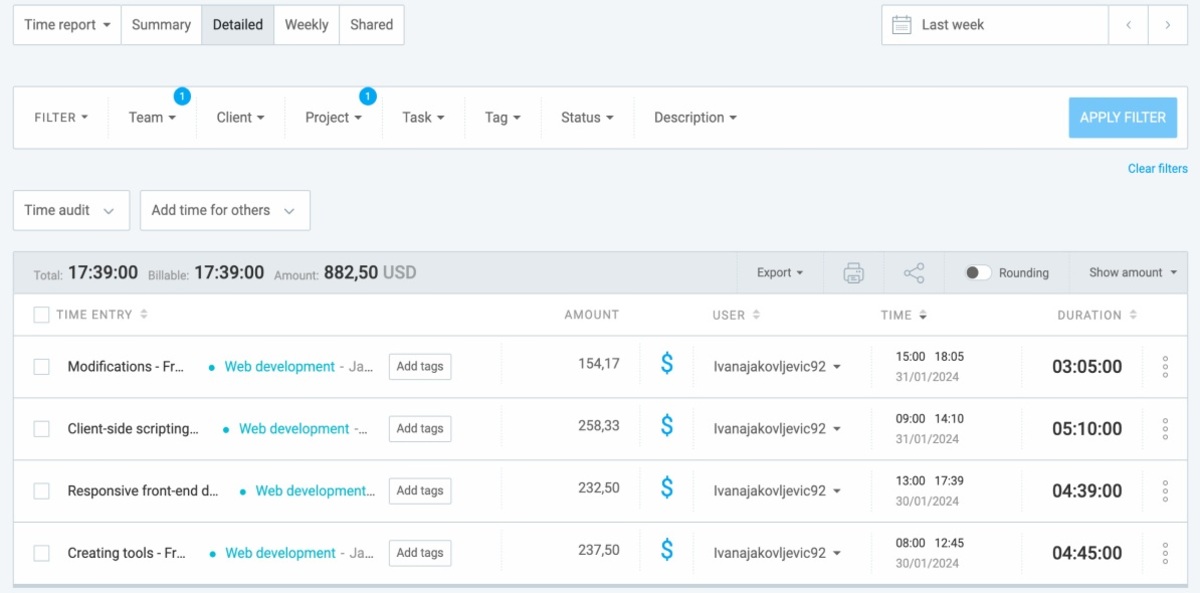Click the dollar icon on Responsive front-end row

click(x=666, y=490)
